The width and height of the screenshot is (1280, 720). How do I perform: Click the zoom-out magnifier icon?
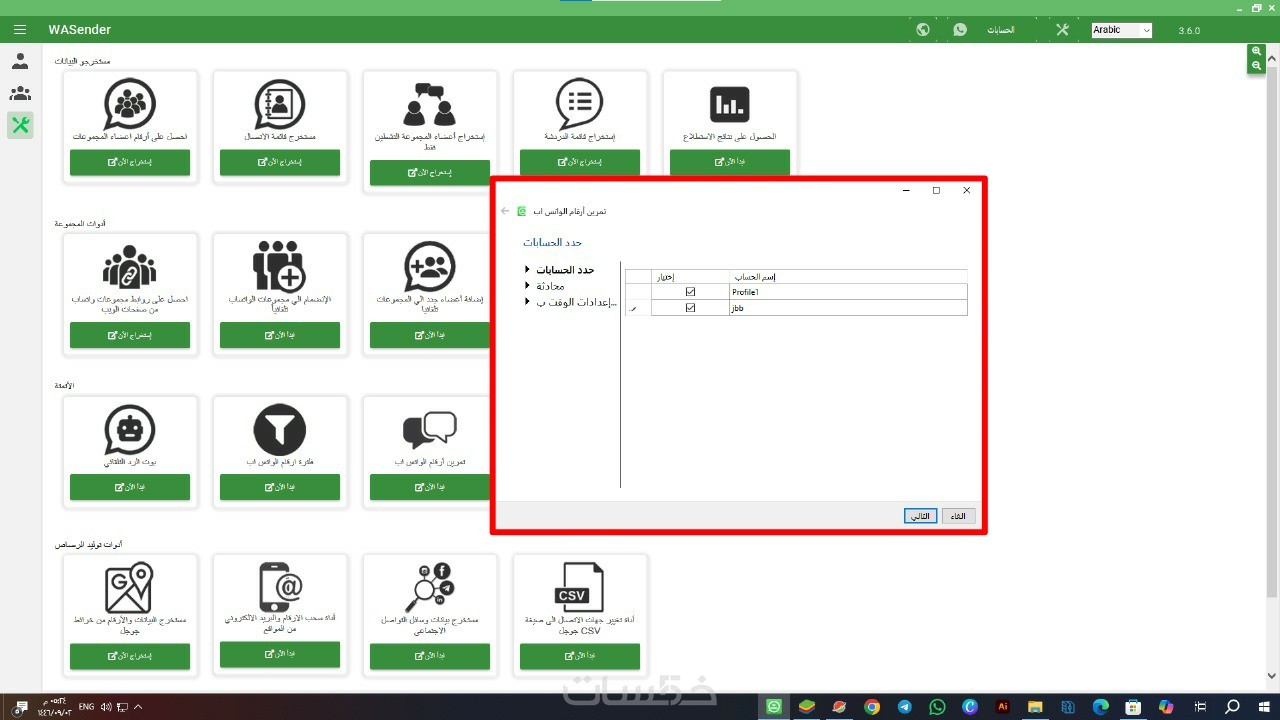pos(1256,66)
